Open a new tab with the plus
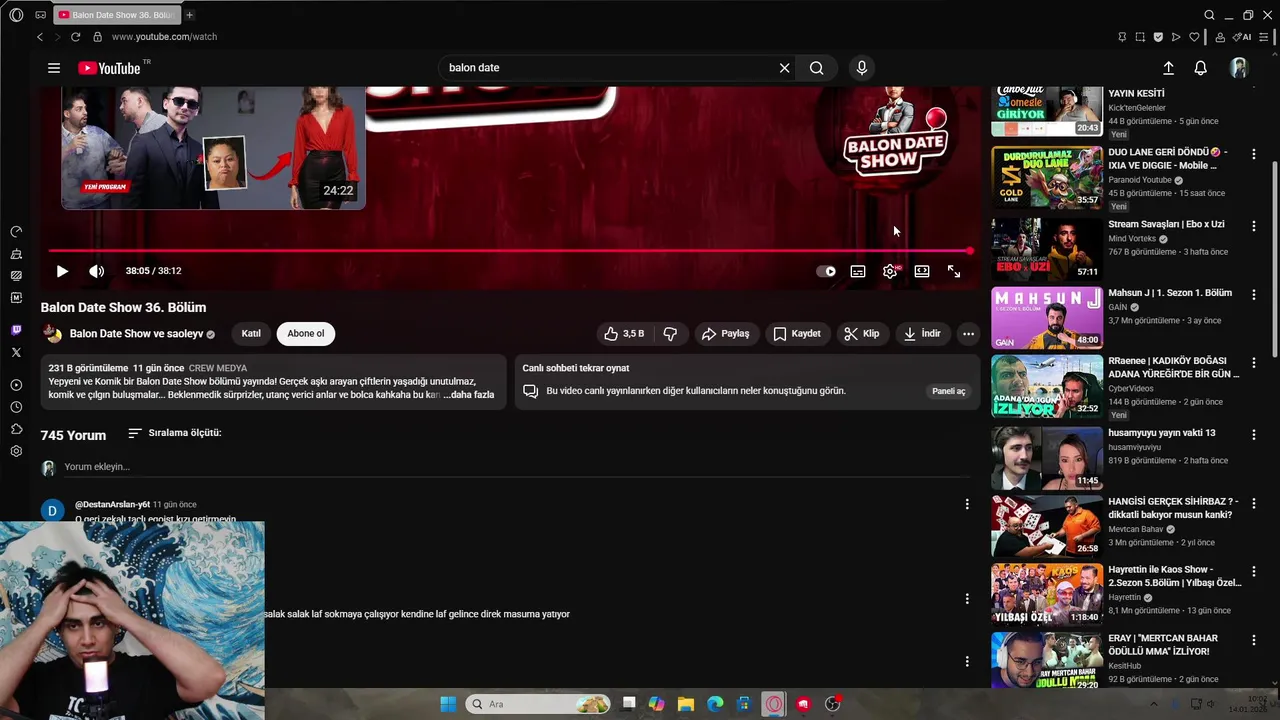1280x720 pixels. [189, 15]
